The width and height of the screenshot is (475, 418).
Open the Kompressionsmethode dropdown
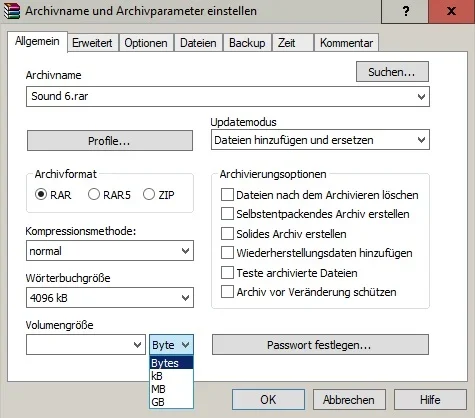click(110, 251)
